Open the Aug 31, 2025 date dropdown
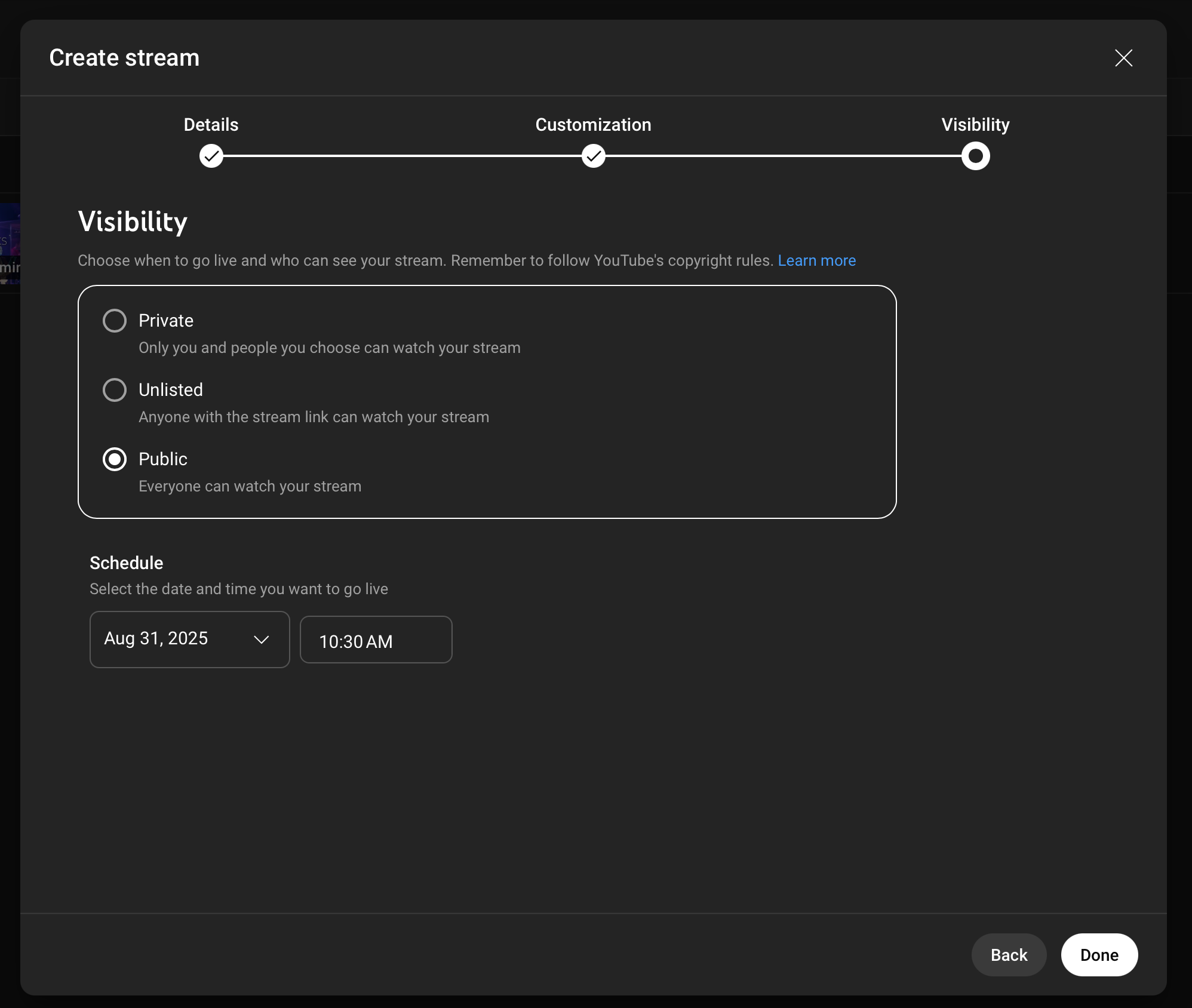The width and height of the screenshot is (1192, 1008). (189, 639)
